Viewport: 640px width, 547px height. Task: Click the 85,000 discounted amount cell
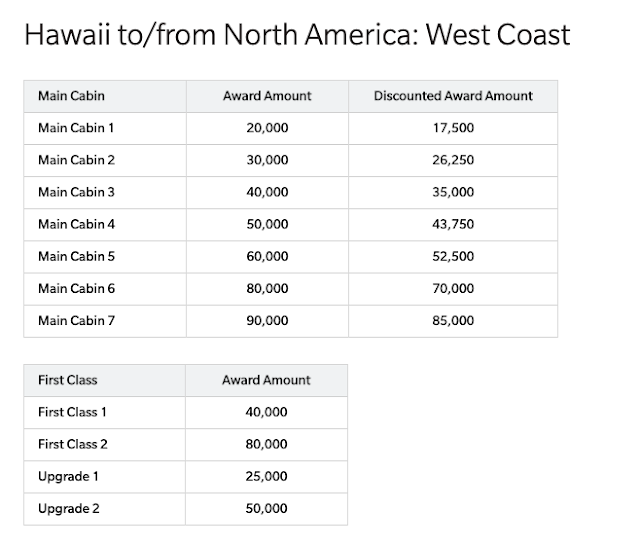453,321
